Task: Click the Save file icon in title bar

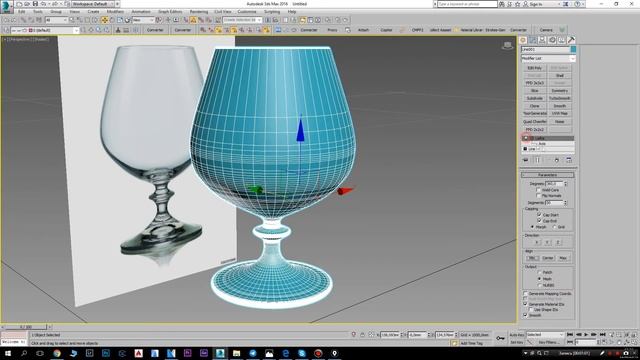Action: click(35, 4)
